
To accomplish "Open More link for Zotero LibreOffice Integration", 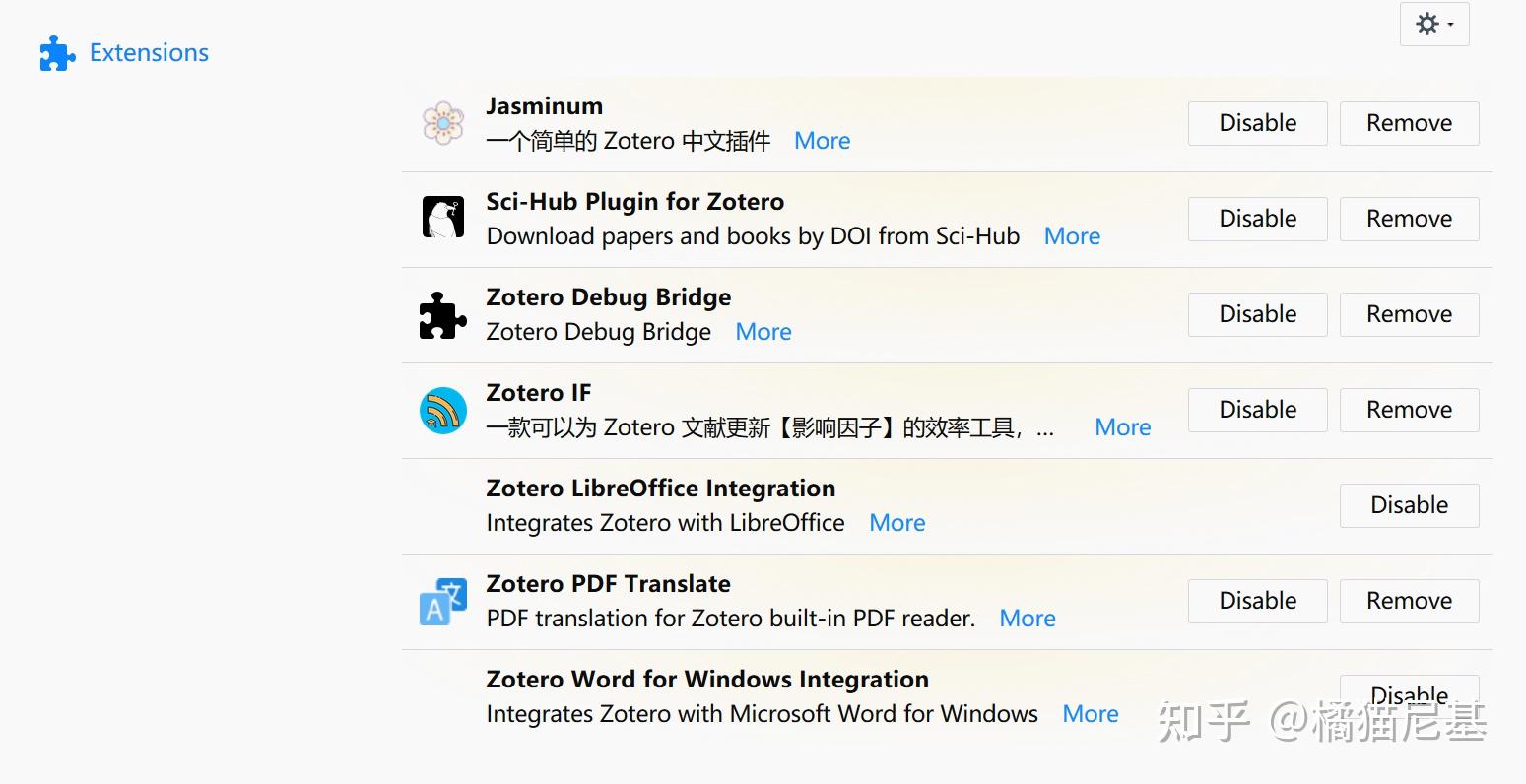I will [896, 522].
